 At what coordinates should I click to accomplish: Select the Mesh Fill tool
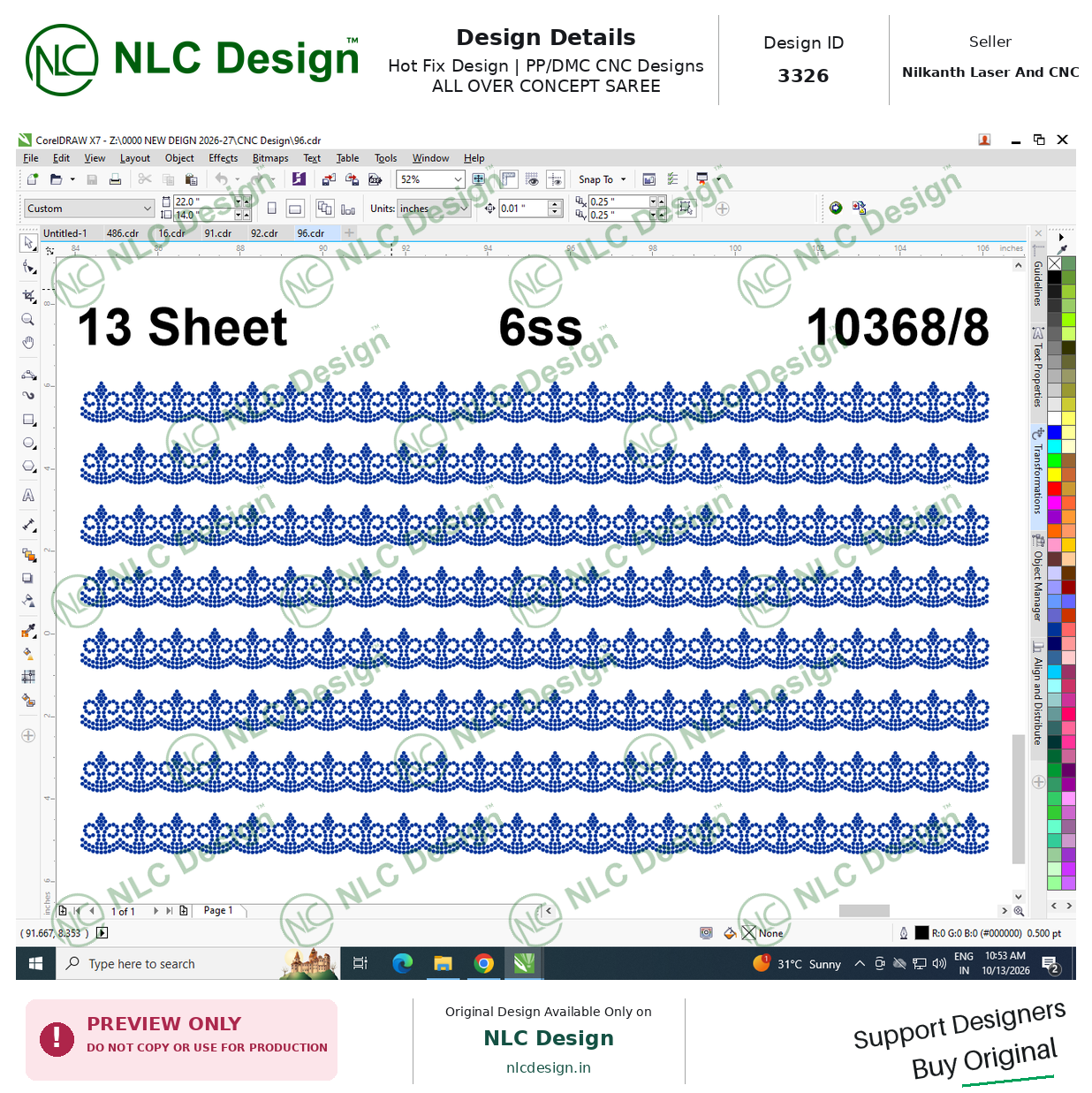[x=28, y=677]
